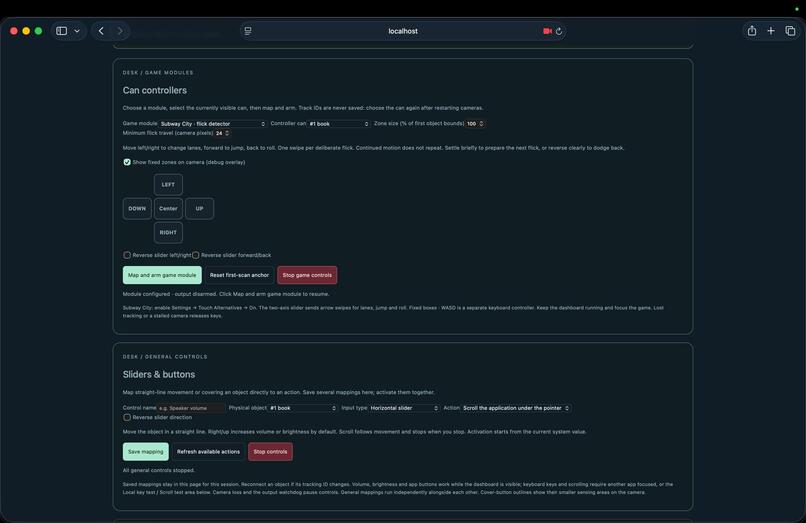Select the Module configured status text
This screenshot has height=523, width=806.
tap(226, 294)
